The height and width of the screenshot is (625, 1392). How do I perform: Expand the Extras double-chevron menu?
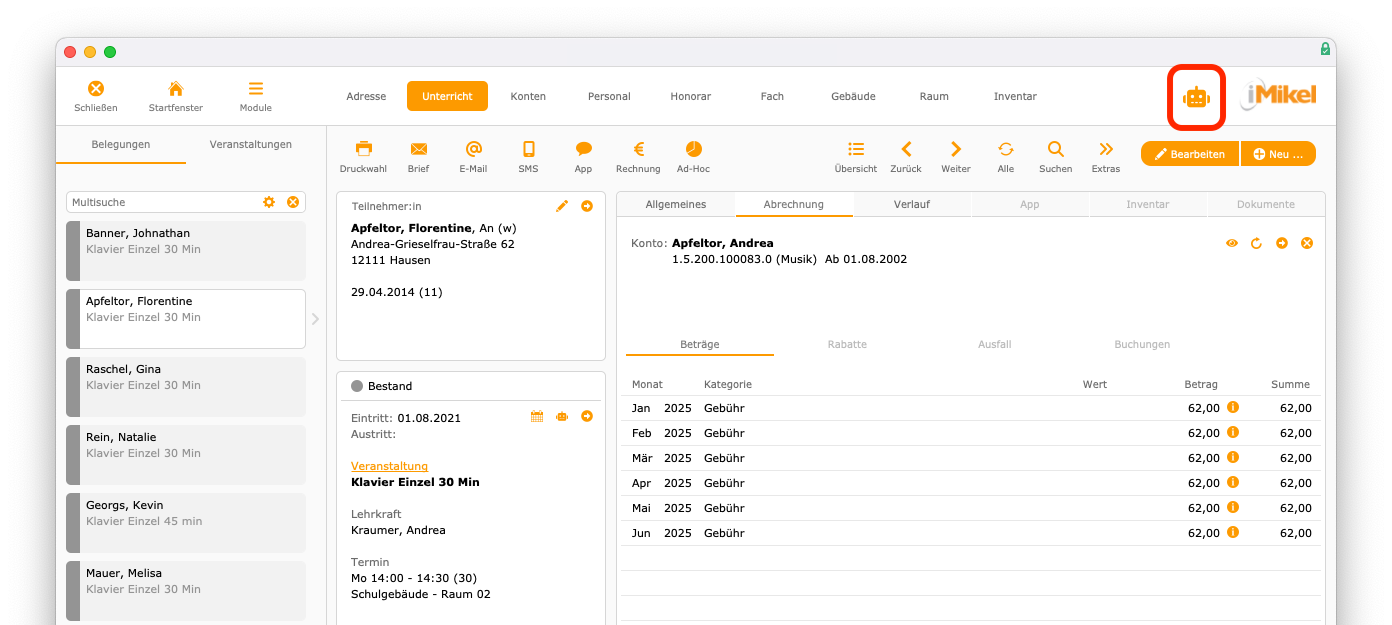tap(1106, 149)
